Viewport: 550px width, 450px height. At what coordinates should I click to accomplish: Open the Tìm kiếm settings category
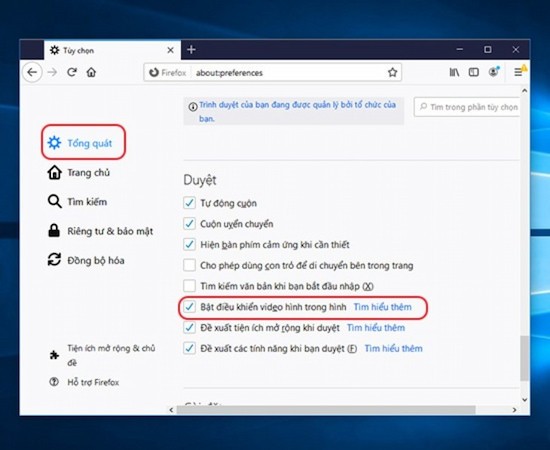click(77, 202)
